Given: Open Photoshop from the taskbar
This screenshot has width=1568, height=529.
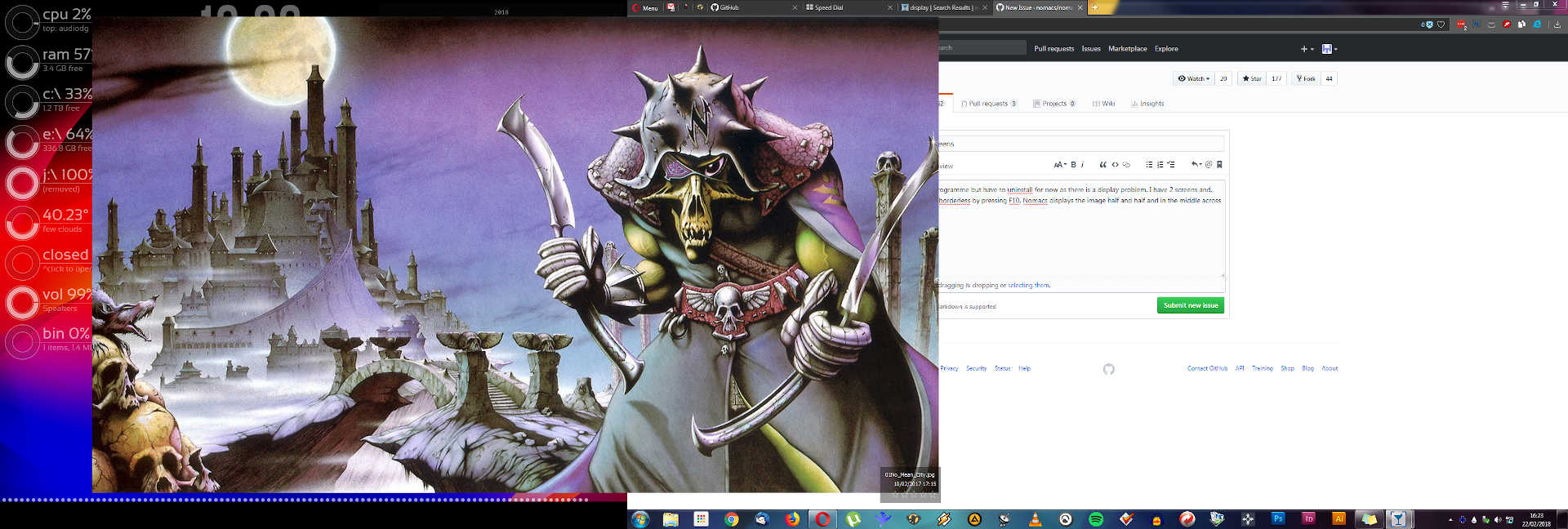Looking at the screenshot, I should click(1278, 518).
